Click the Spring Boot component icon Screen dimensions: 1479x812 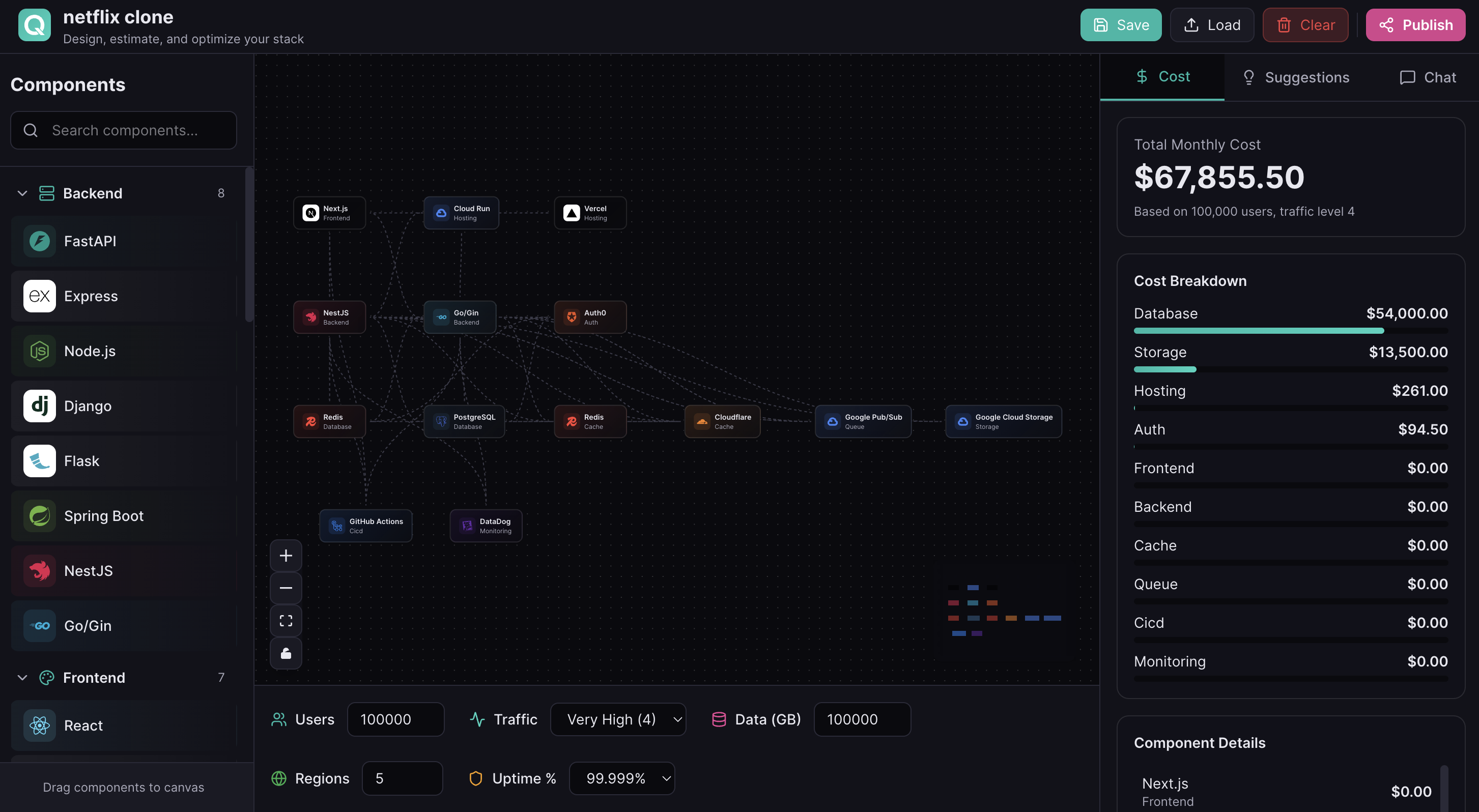coord(40,515)
